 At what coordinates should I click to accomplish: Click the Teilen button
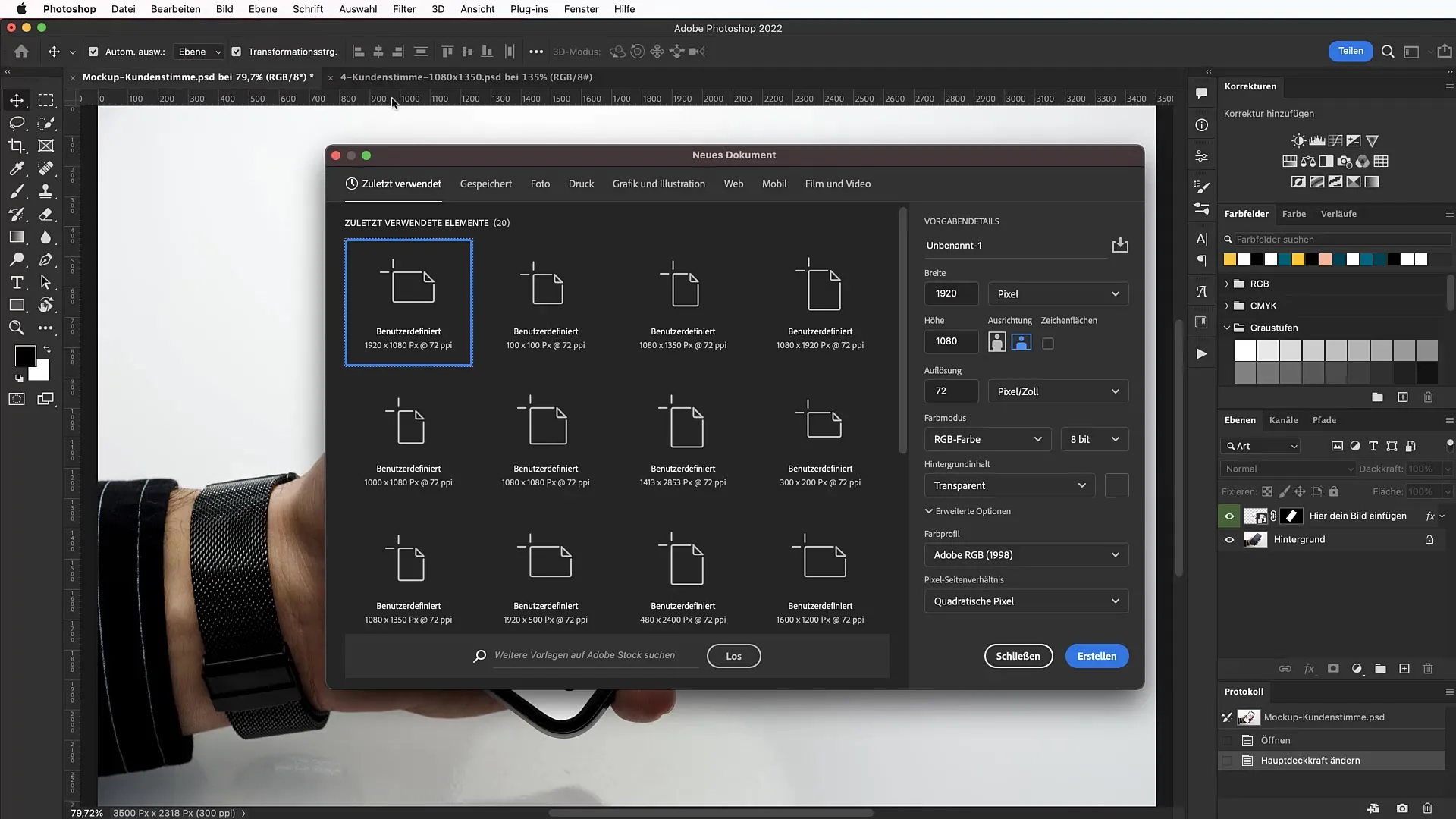pyautogui.click(x=1350, y=51)
